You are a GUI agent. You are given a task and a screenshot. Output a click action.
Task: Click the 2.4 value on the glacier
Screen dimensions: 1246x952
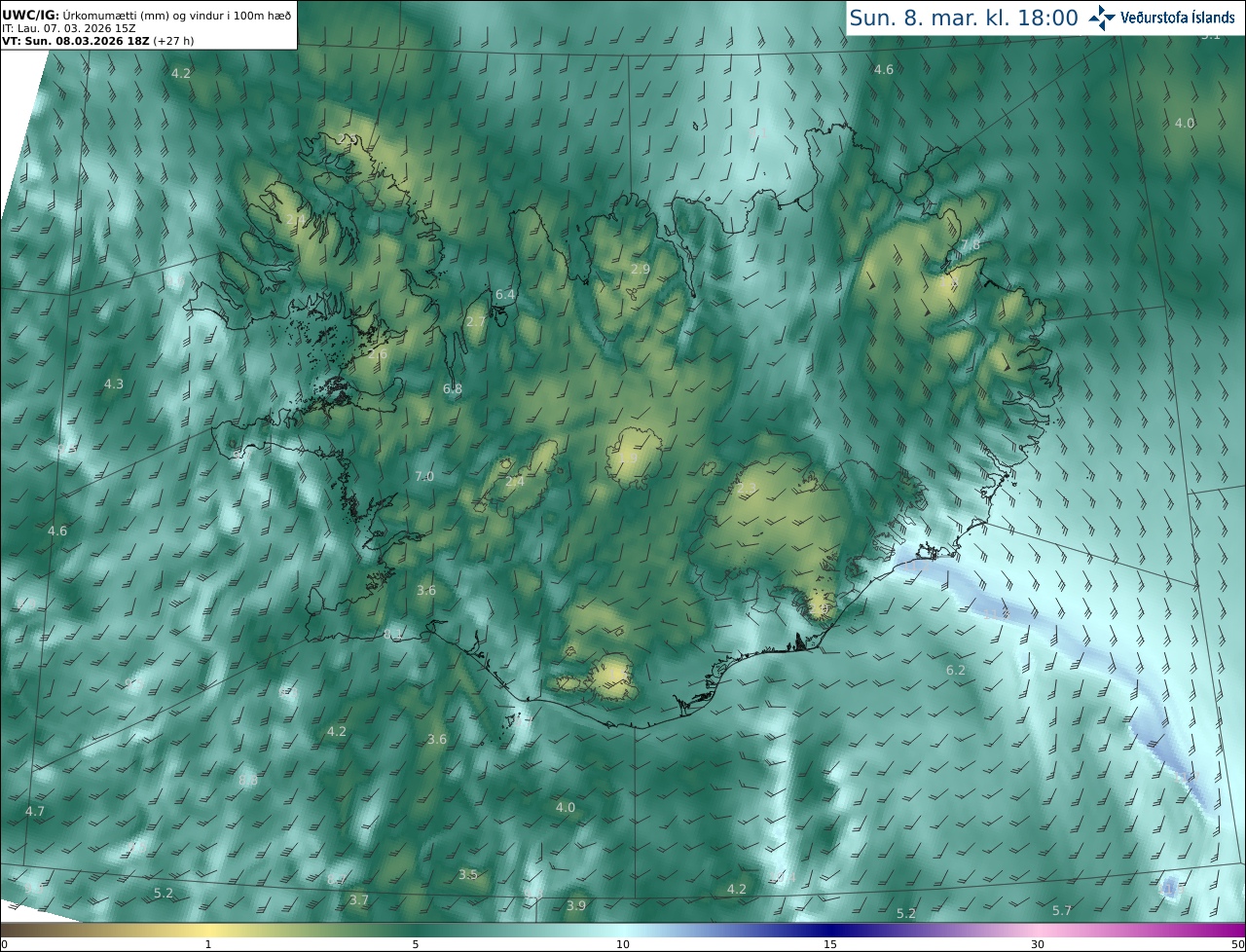point(515,481)
